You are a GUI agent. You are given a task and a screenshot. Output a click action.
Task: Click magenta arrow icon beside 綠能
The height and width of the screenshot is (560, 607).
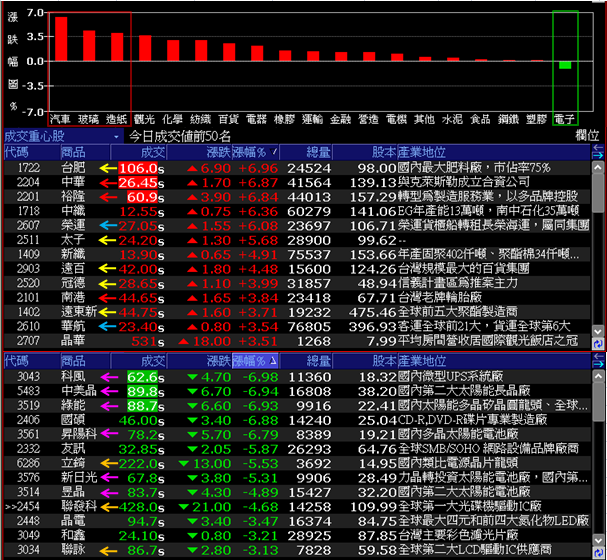coord(109,406)
